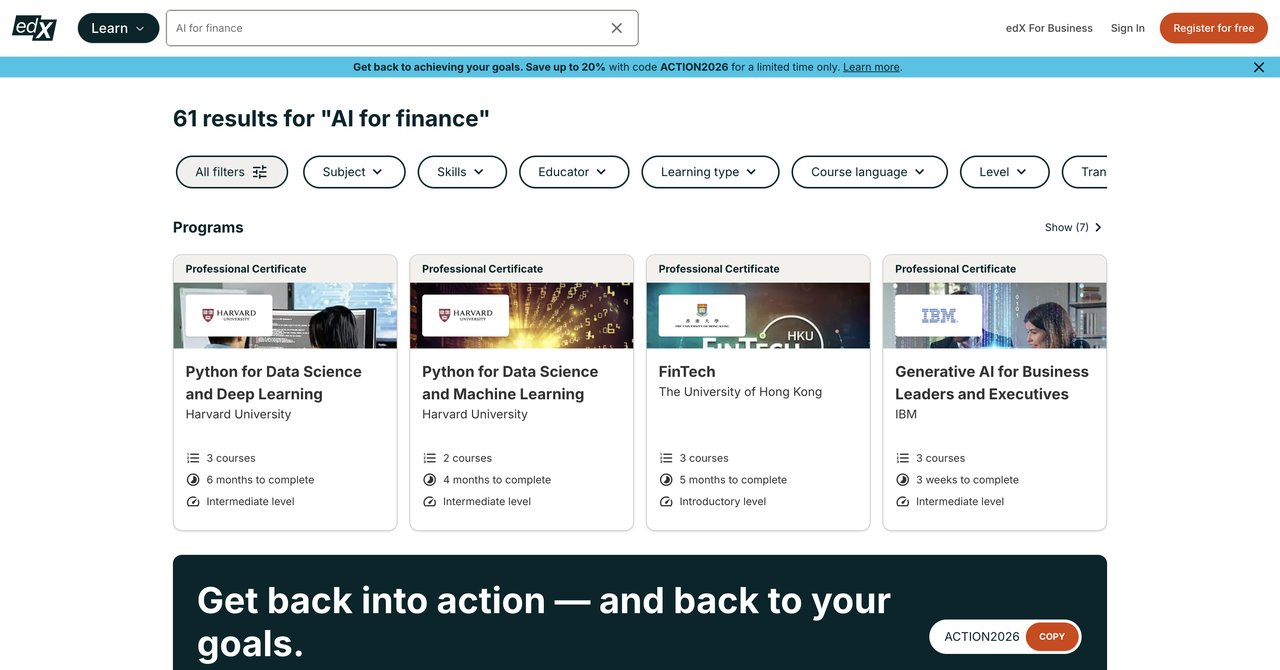Click the Programs section heading

click(208, 228)
